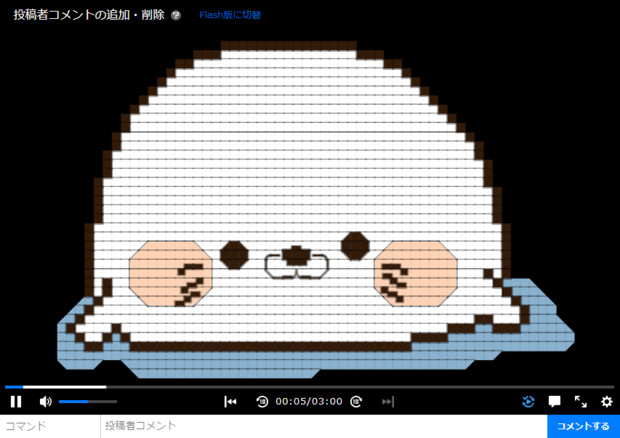Skip forward 10 seconds
Viewport: 620px width, 438px height.
(x=356, y=402)
